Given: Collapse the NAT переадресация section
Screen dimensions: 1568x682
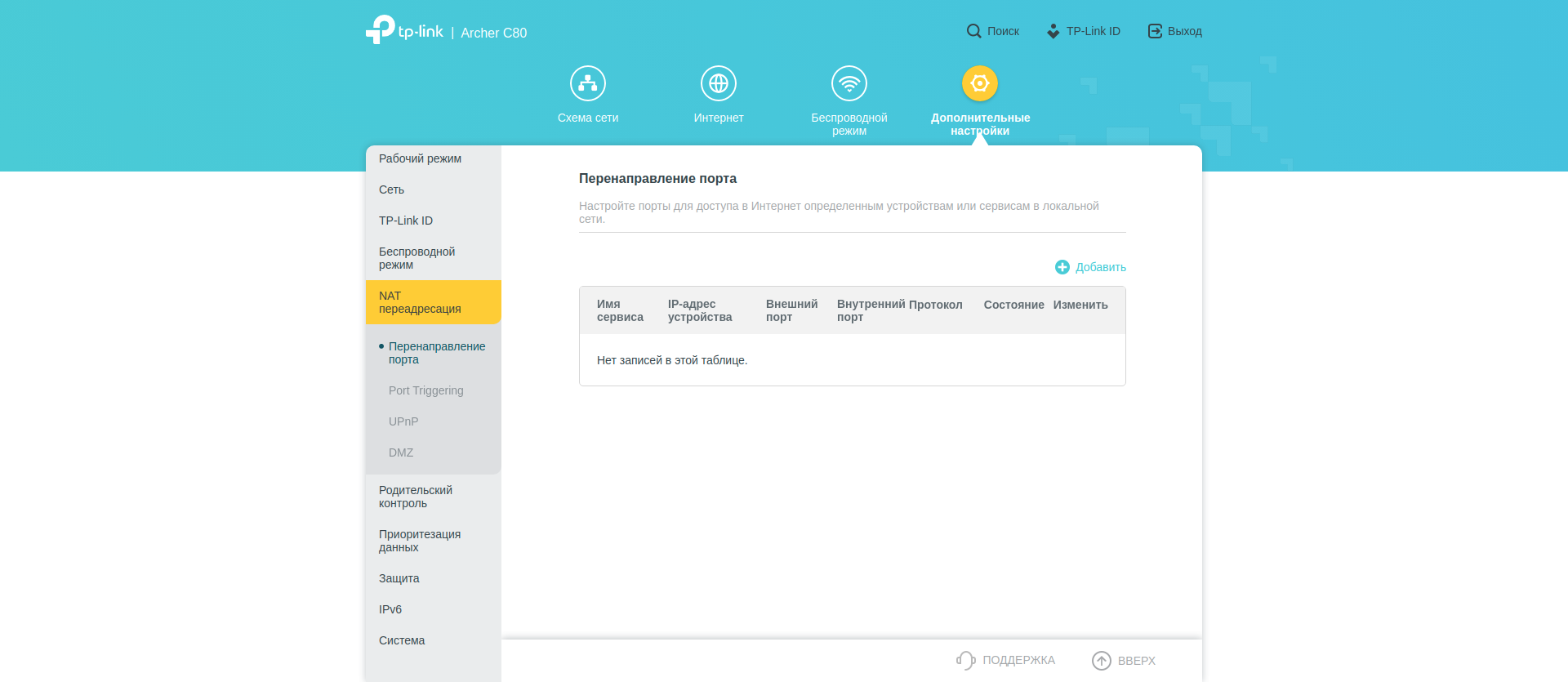Looking at the screenshot, I should click(420, 302).
